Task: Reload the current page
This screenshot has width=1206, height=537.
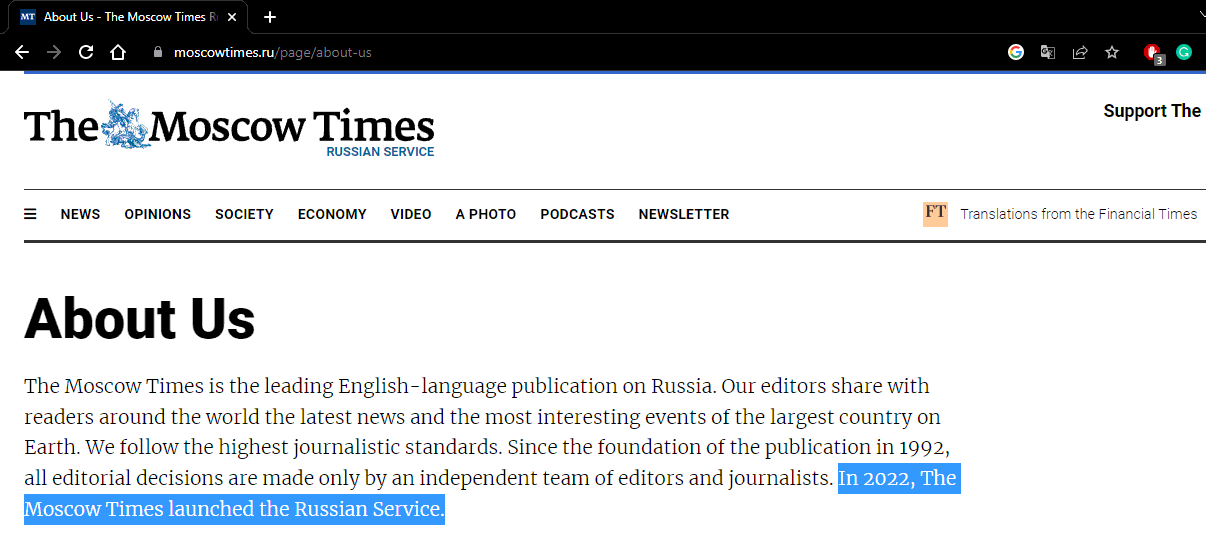Action: (86, 52)
